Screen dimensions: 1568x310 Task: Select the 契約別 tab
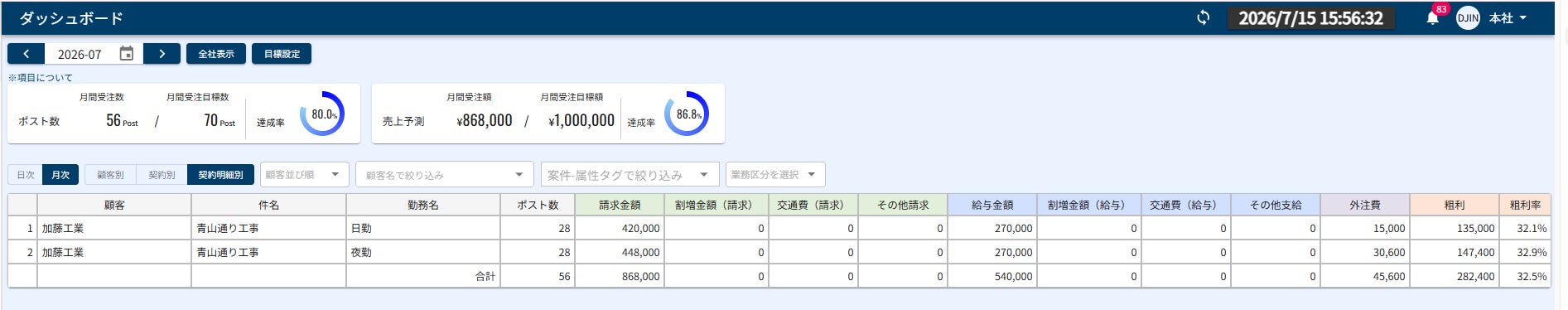[x=162, y=175]
